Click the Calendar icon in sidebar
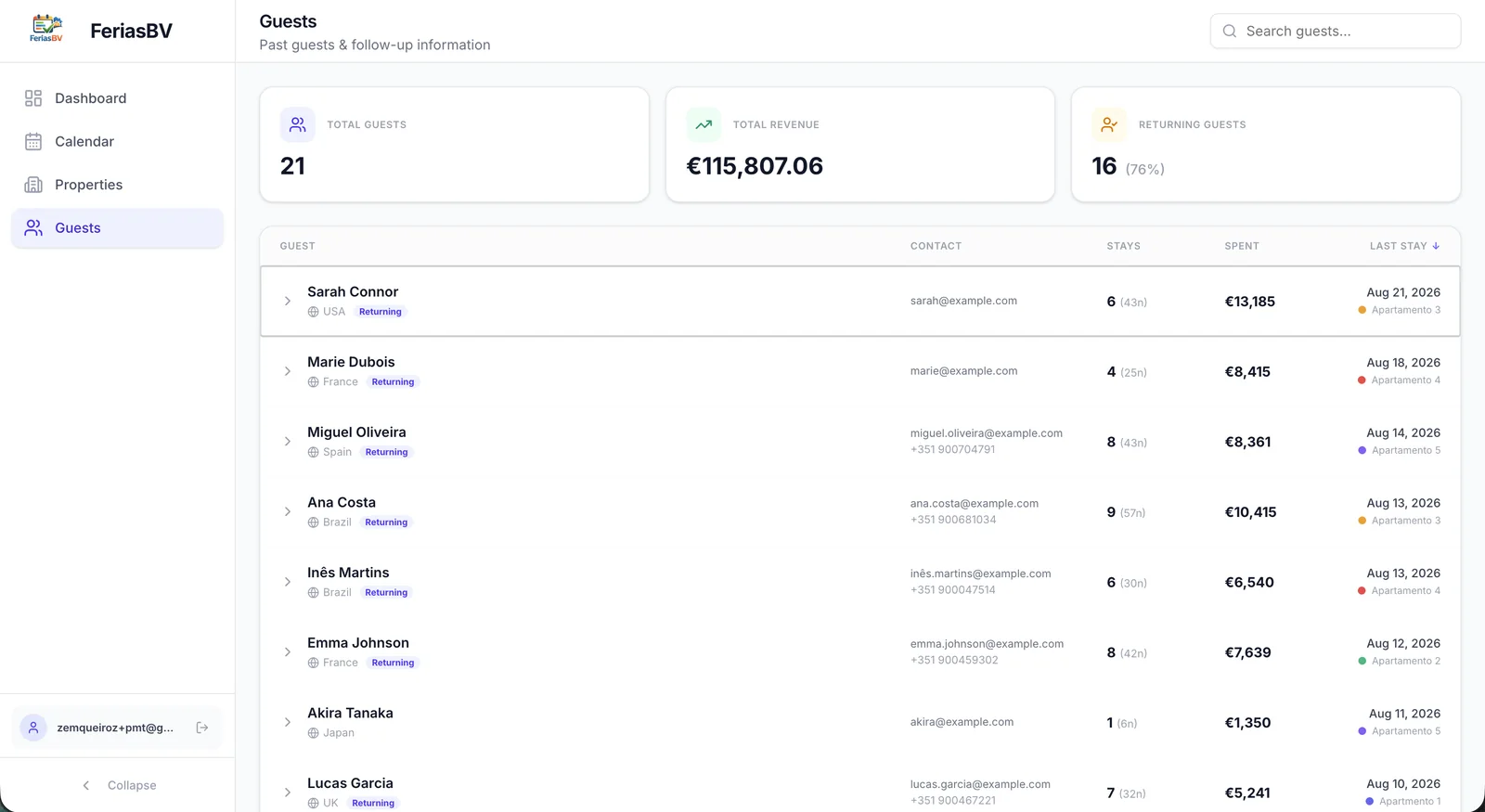Screen dimensions: 1485x812 pyautogui.click(x=33, y=141)
